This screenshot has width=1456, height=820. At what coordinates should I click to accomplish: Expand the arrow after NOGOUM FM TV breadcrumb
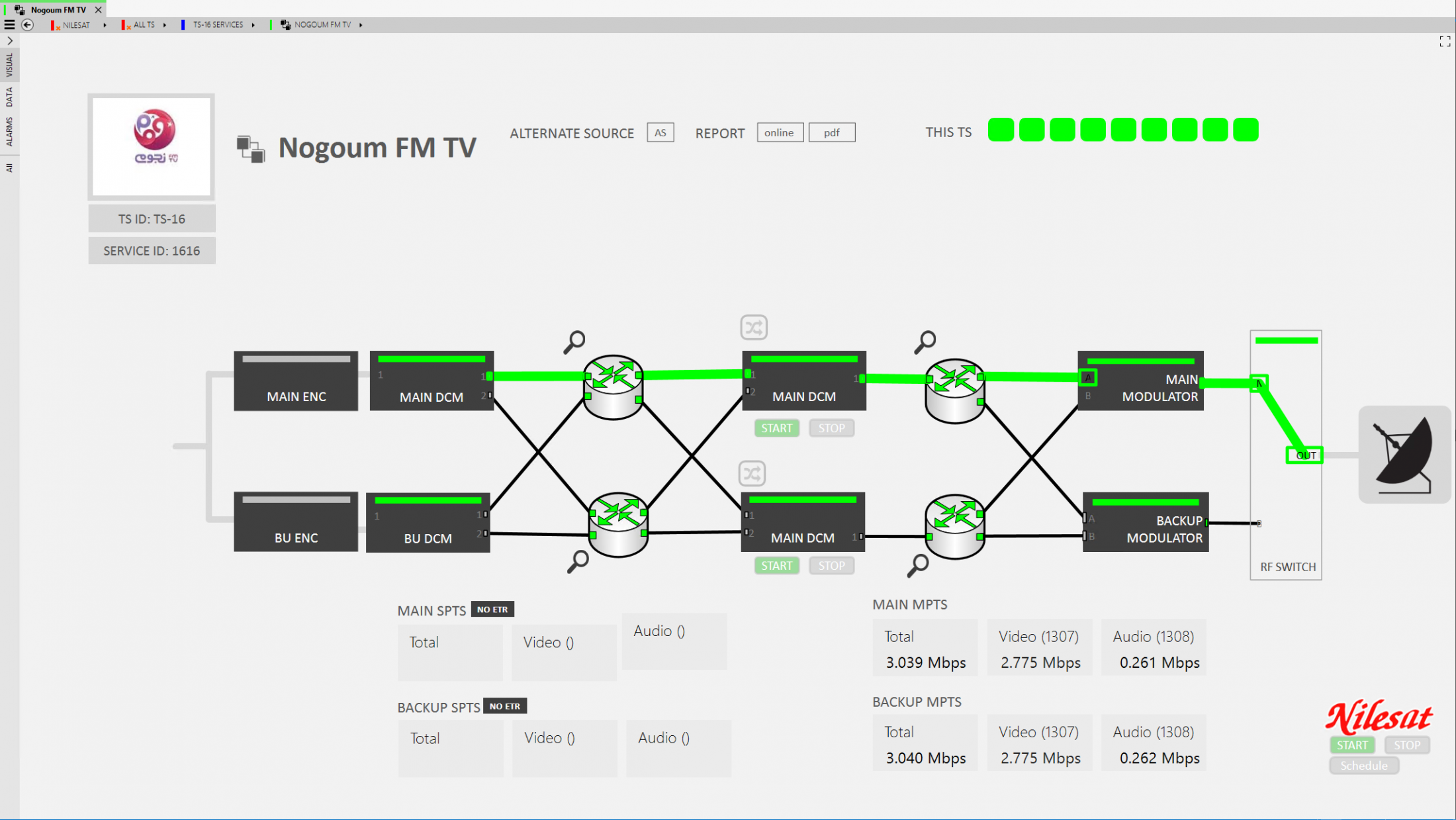[361, 25]
